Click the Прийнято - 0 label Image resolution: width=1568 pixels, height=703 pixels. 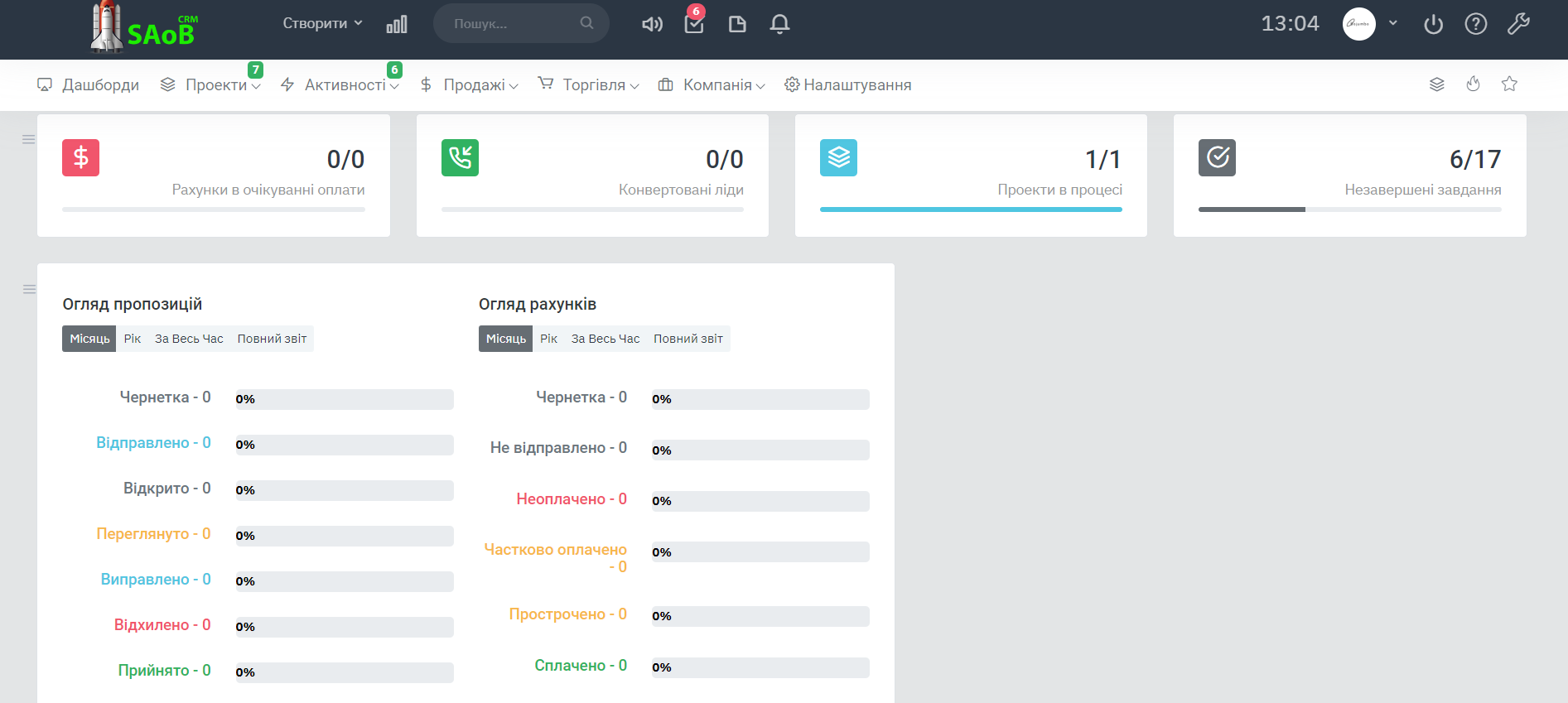[164, 671]
